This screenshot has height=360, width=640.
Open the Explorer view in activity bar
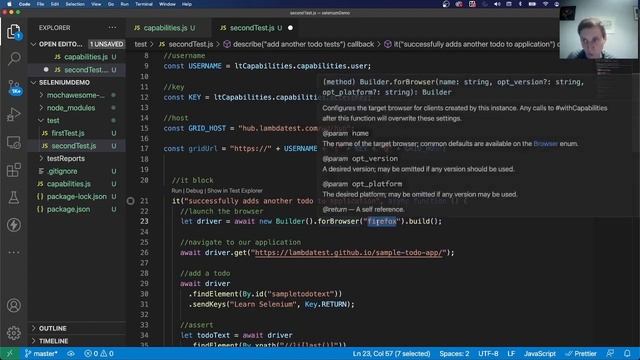pyautogui.click(x=13, y=31)
